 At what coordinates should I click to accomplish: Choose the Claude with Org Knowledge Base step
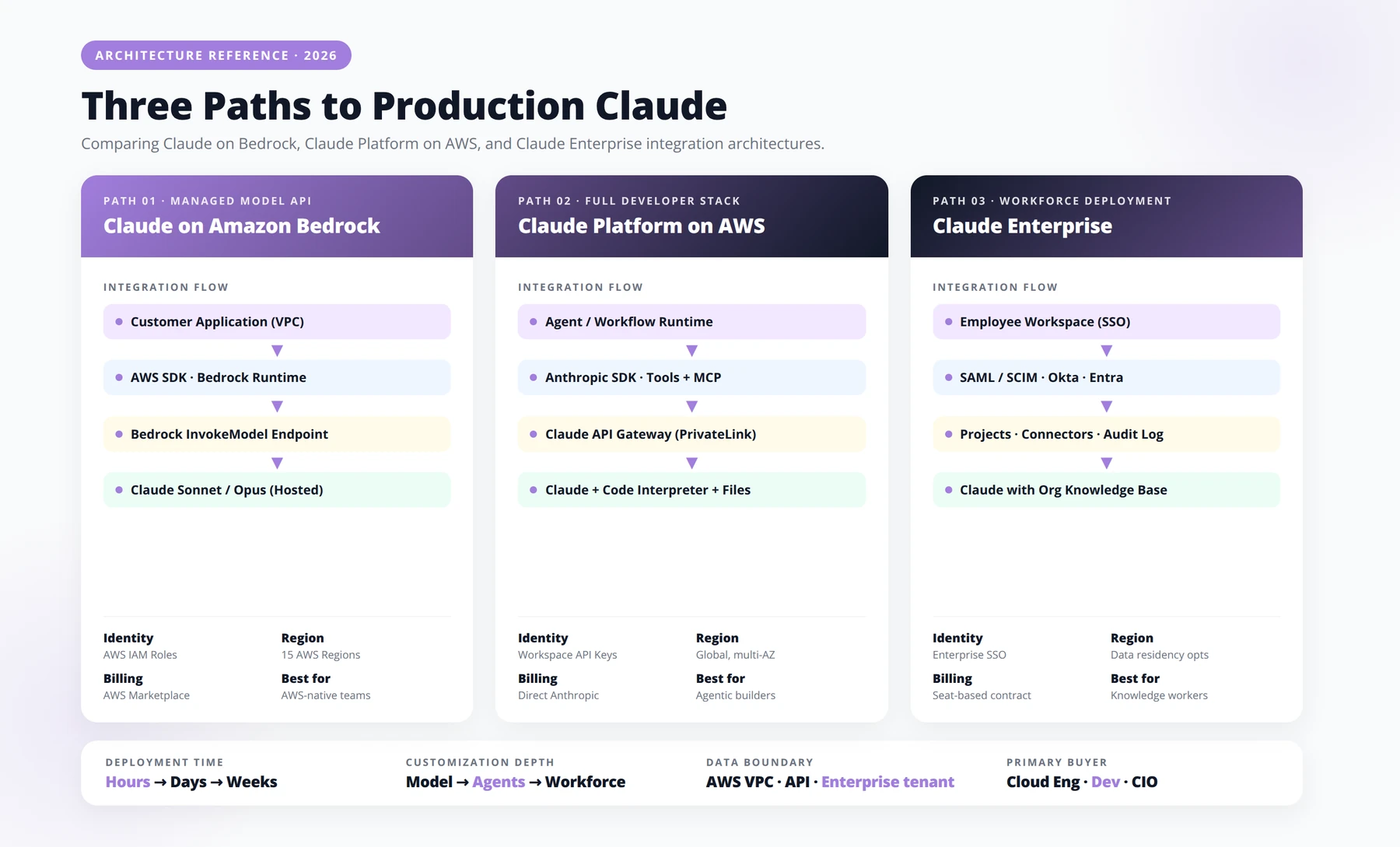[x=1106, y=490]
